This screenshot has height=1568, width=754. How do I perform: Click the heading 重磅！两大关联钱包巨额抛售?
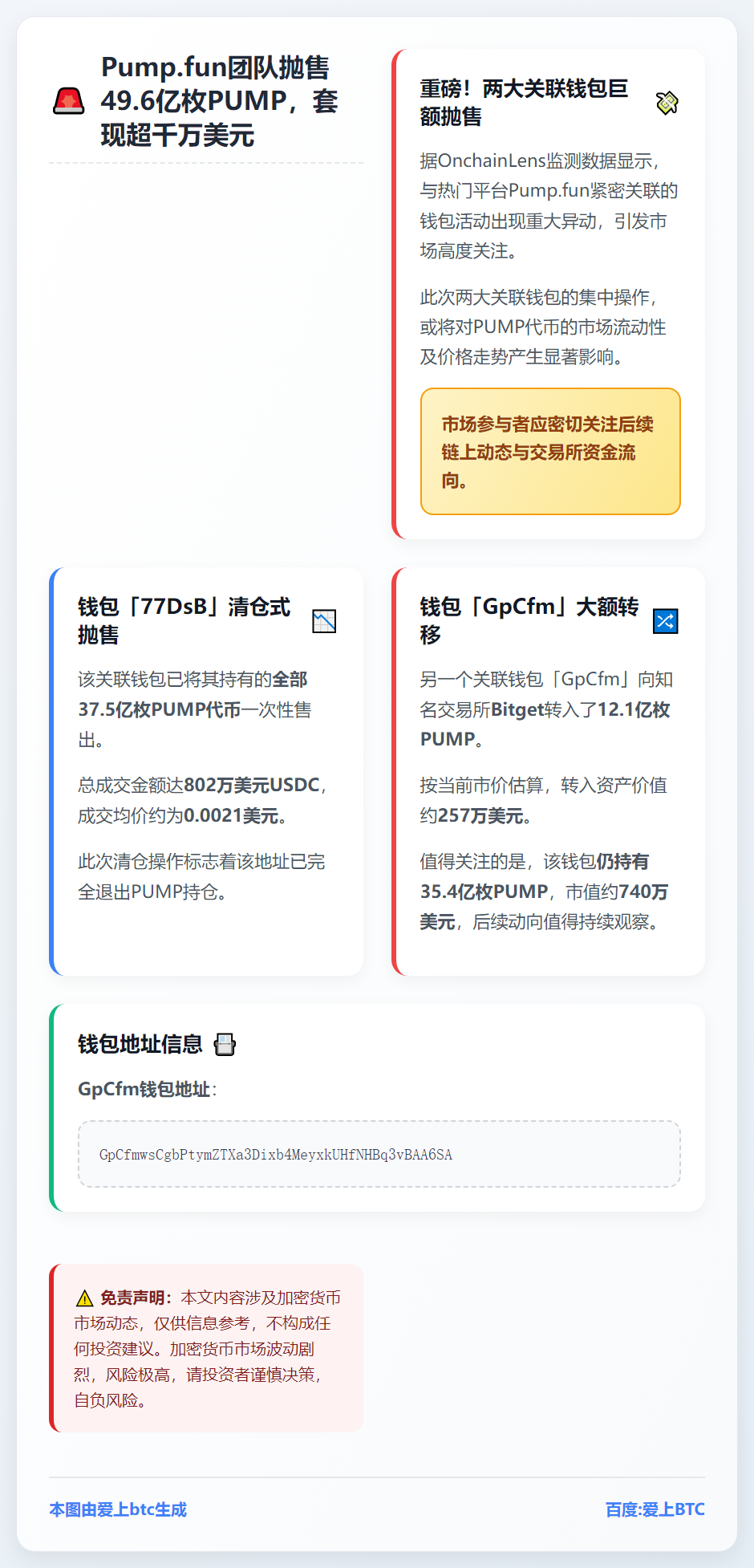(x=525, y=103)
